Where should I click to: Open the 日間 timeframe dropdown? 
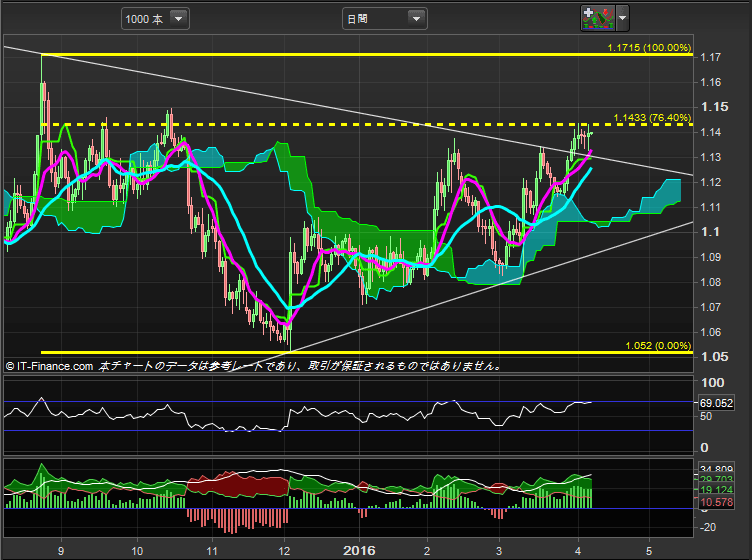coord(384,19)
